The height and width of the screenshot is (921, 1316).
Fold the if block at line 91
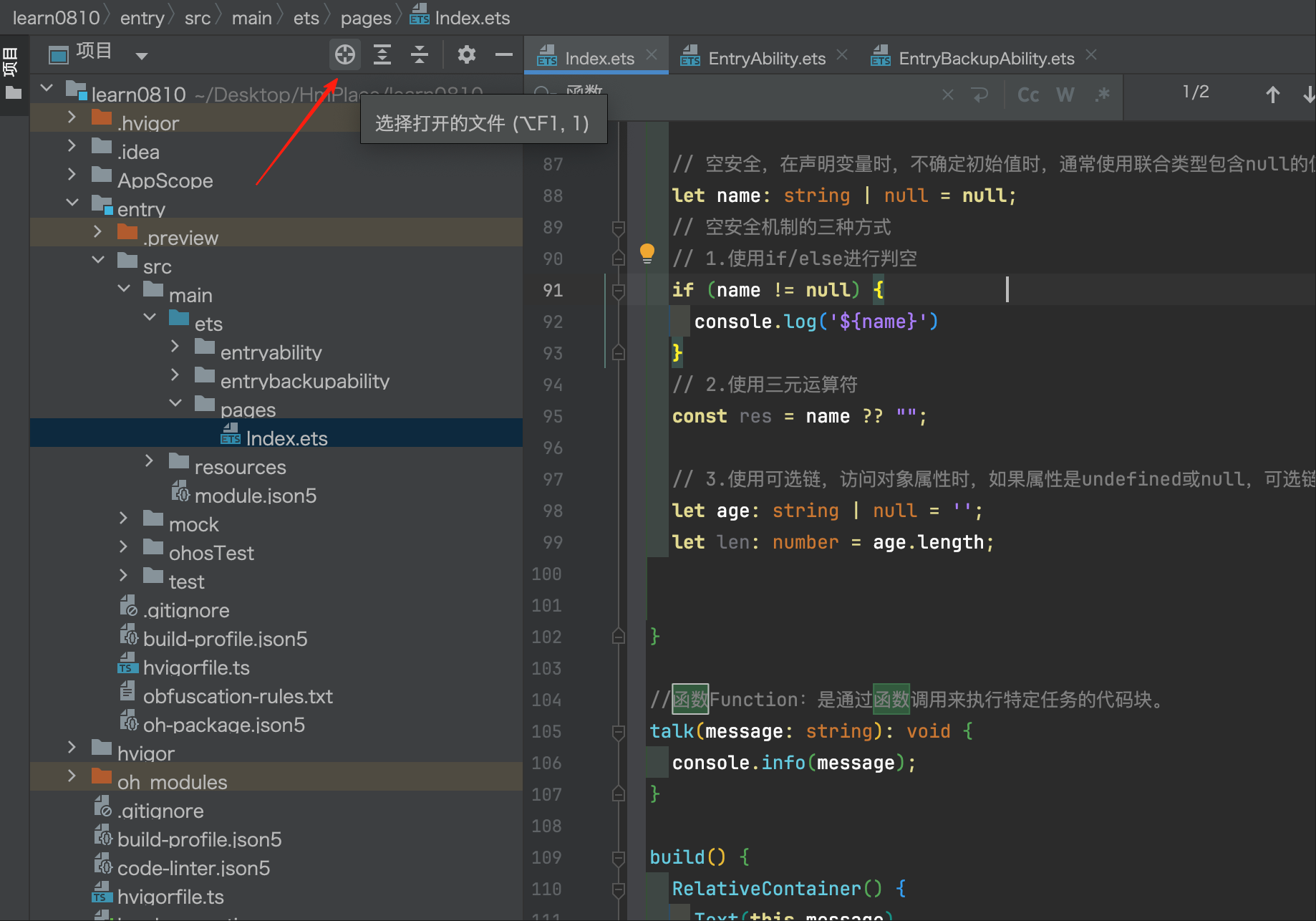pos(619,290)
